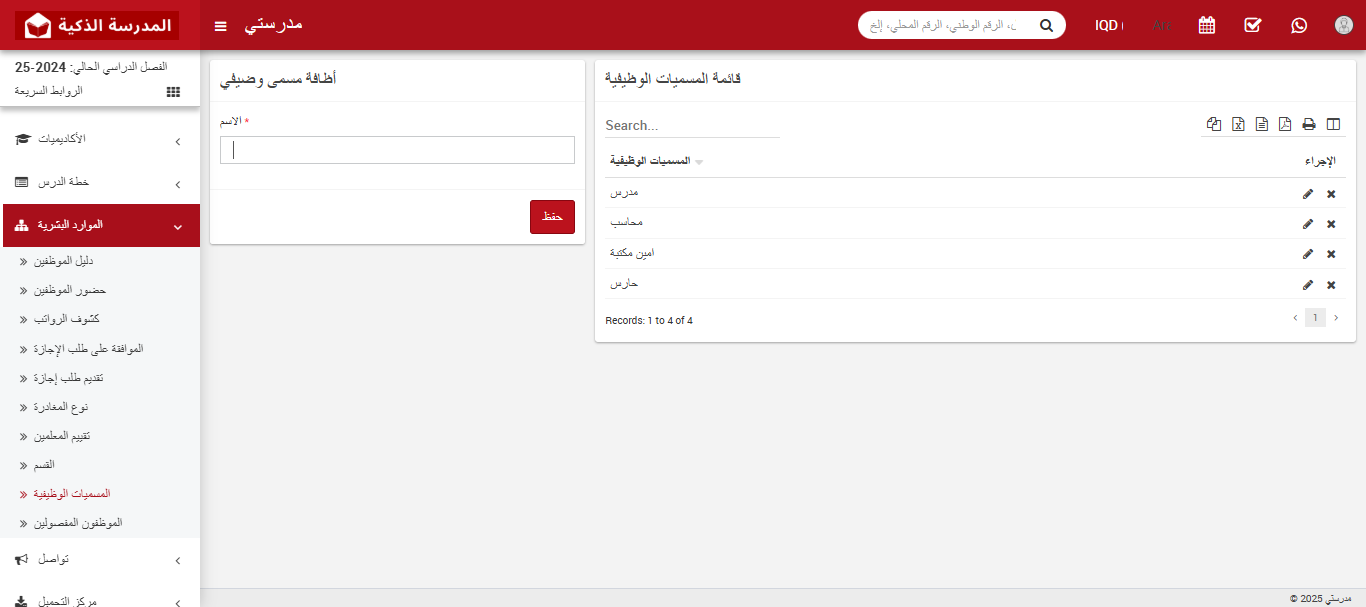
Task: Open the calendar icon in the top bar
Action: click(x=1207, y=25)
